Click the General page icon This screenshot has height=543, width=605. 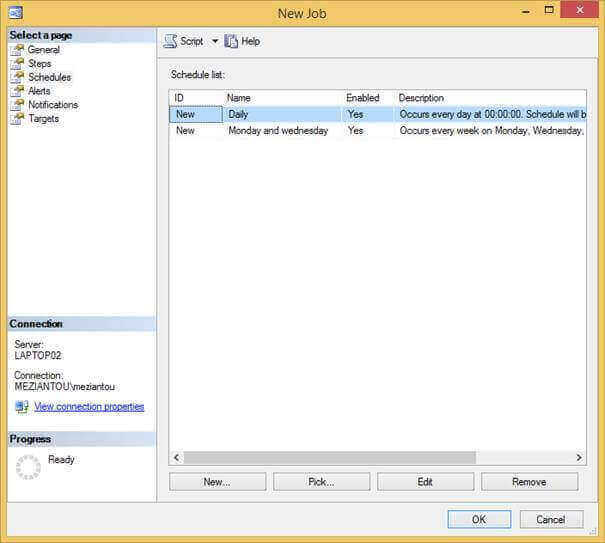[x=17, y=50]
